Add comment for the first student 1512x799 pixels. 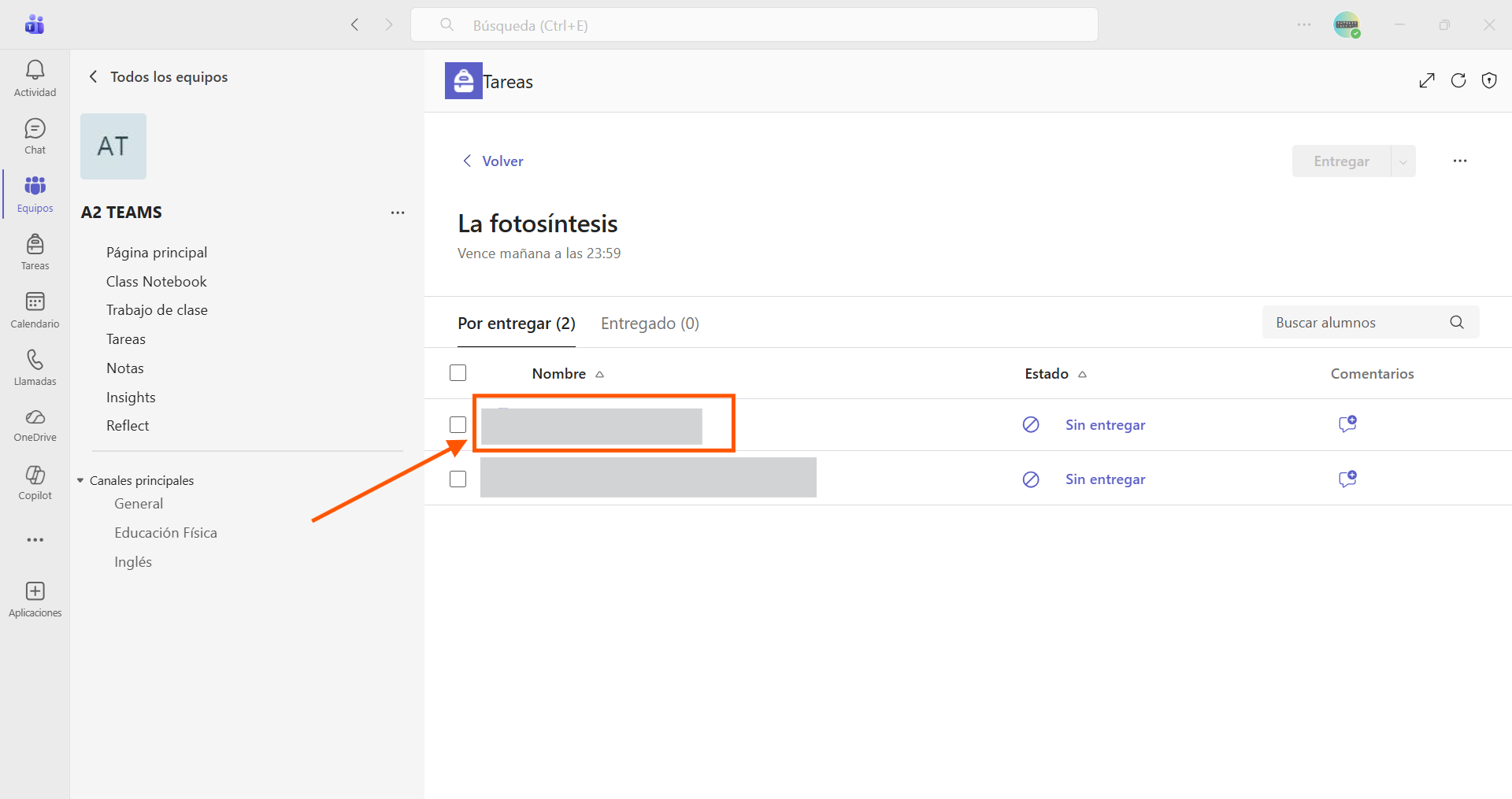point(1347,424)
